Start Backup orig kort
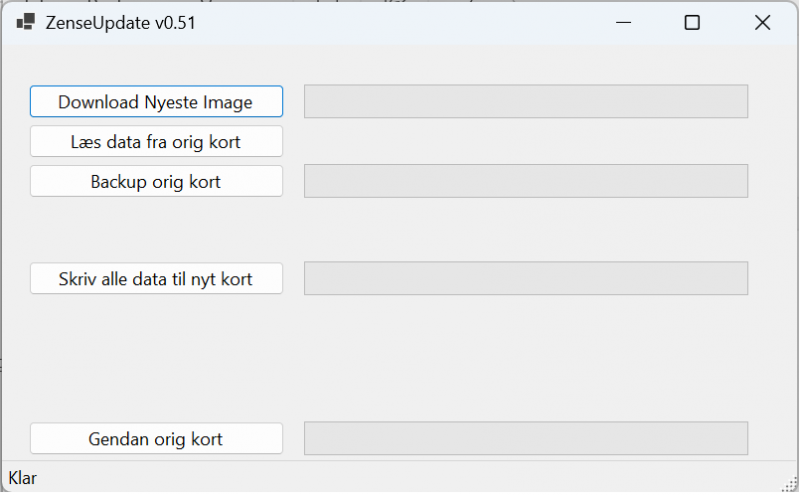Viewport: 800px width, 495px height. [156, 181]
